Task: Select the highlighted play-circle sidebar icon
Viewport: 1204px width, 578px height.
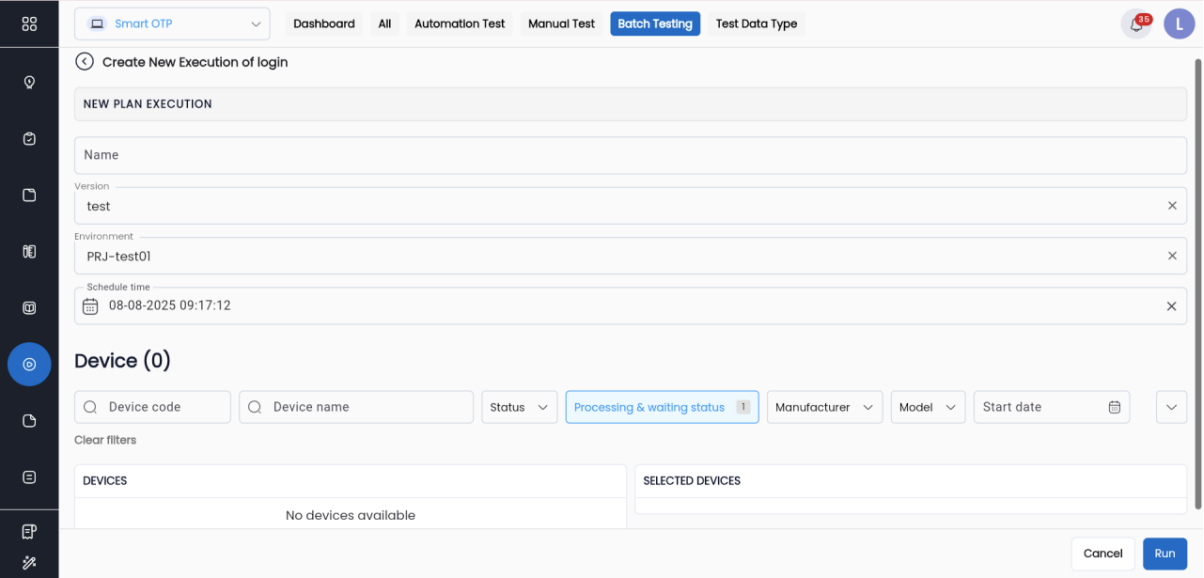Action: coord(29,364)
